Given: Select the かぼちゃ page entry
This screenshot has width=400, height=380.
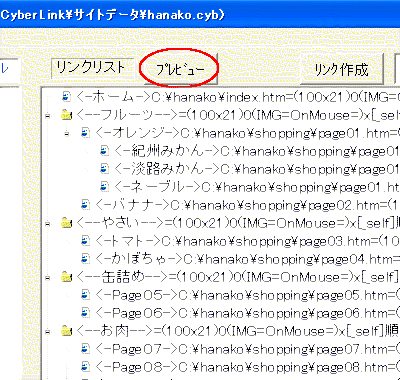Looking at the screenshot, I should tap(247, 259).
